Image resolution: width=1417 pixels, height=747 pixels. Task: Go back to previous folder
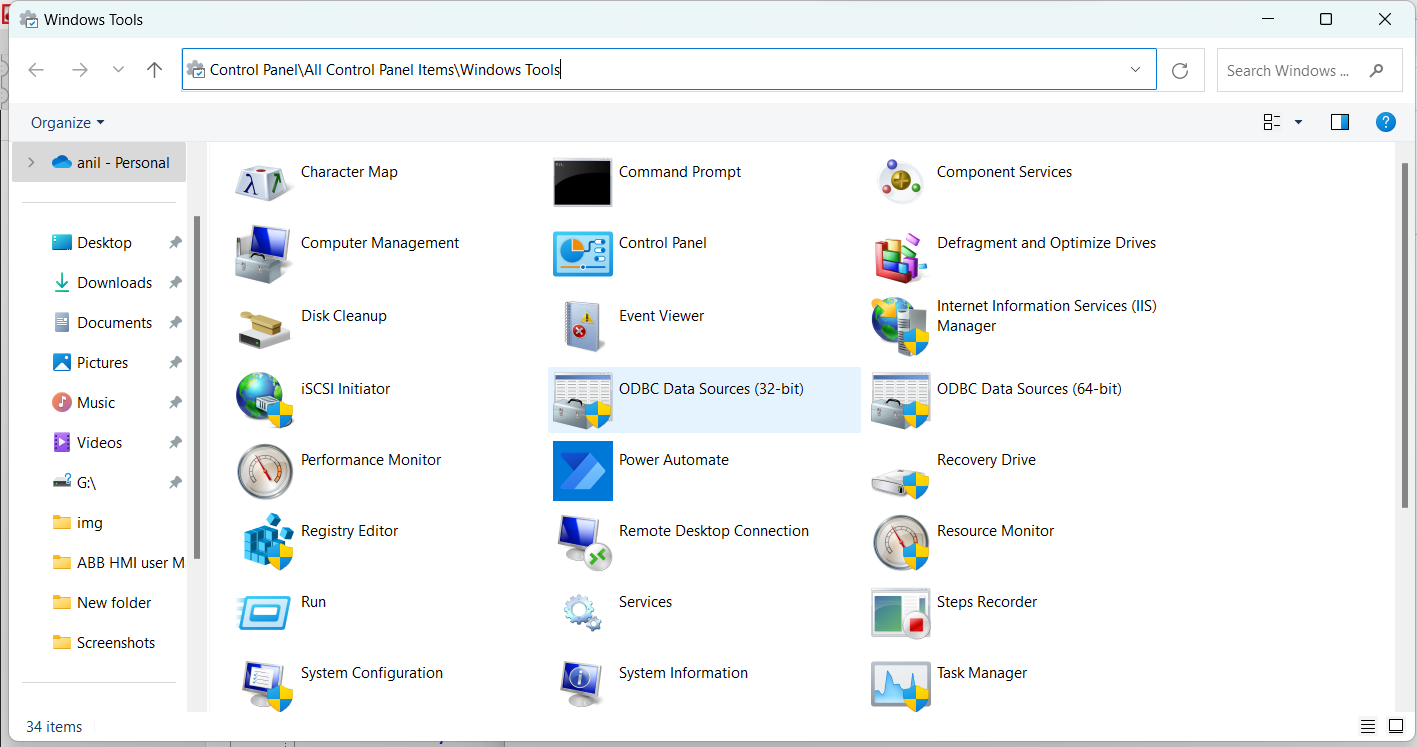pos(36,70)
